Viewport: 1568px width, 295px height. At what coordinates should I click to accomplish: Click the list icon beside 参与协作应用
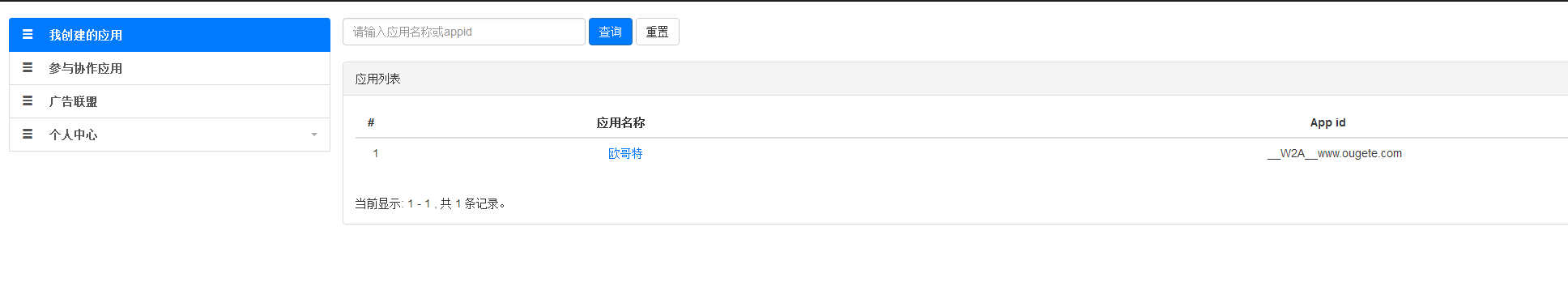coord(28,68)
